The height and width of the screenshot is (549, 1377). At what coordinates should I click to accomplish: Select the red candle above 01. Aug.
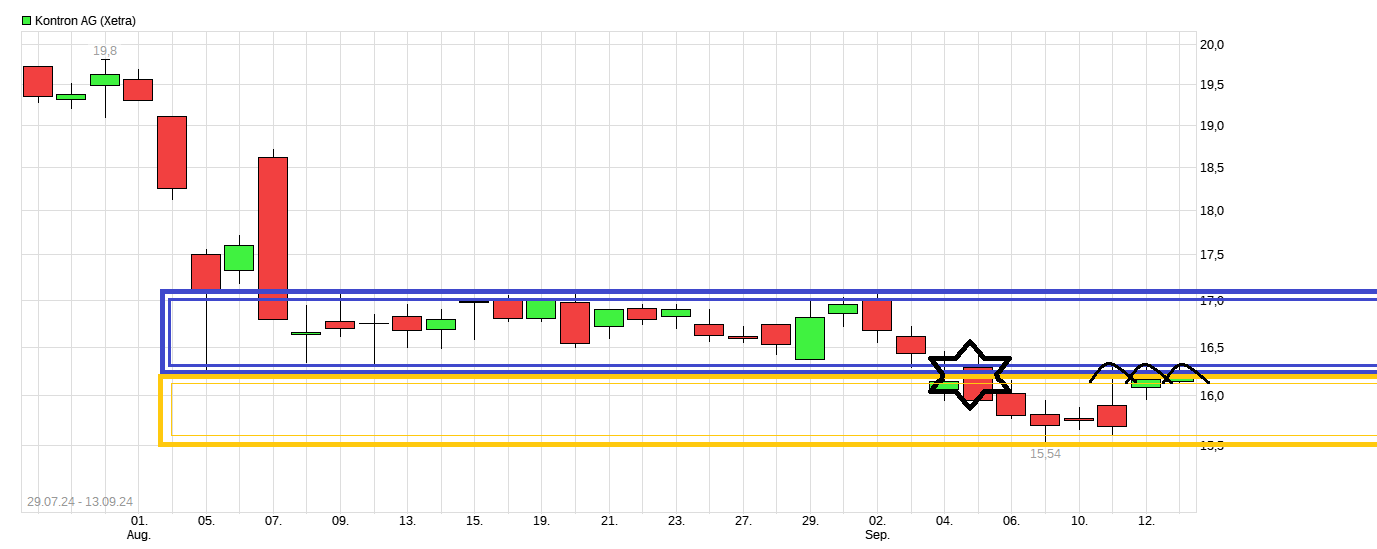point(138,90)
